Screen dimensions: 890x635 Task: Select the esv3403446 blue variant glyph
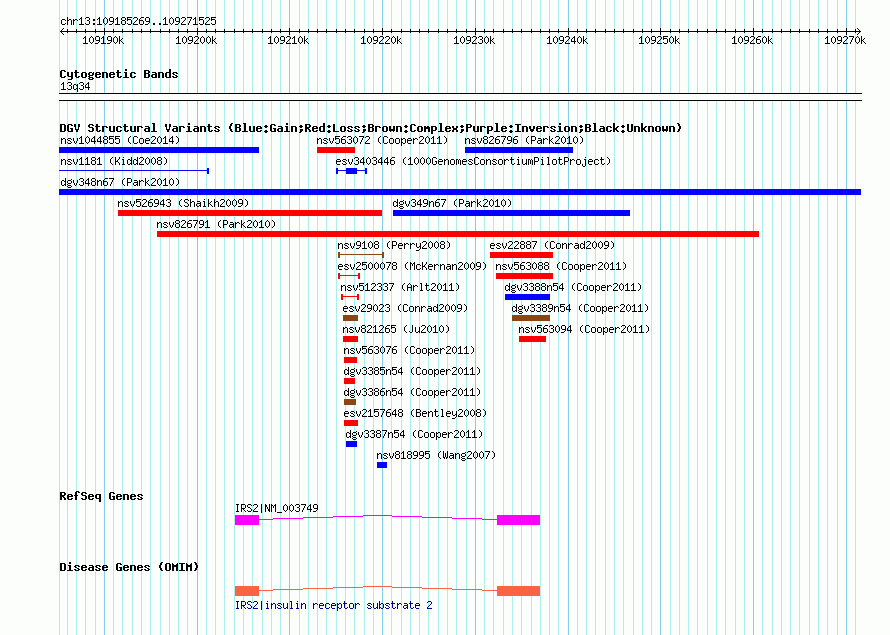coord(351,171)
